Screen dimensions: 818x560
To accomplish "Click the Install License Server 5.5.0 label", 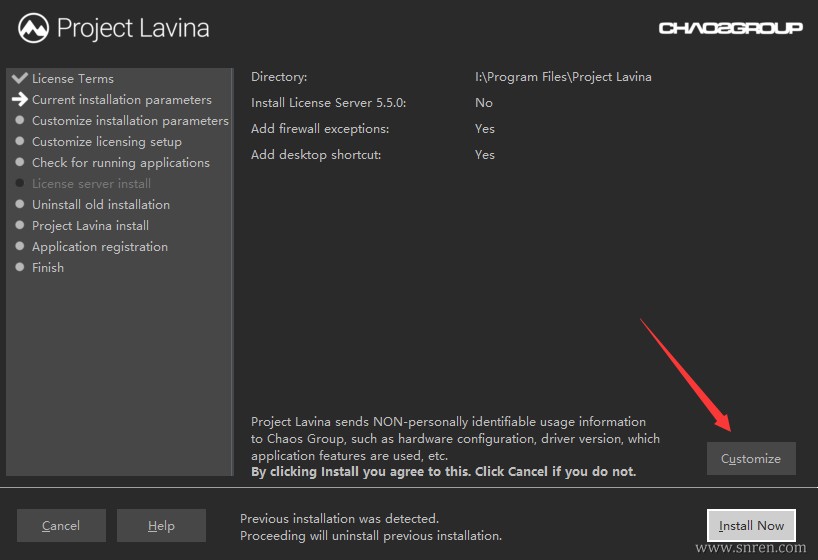I will 329,103.
